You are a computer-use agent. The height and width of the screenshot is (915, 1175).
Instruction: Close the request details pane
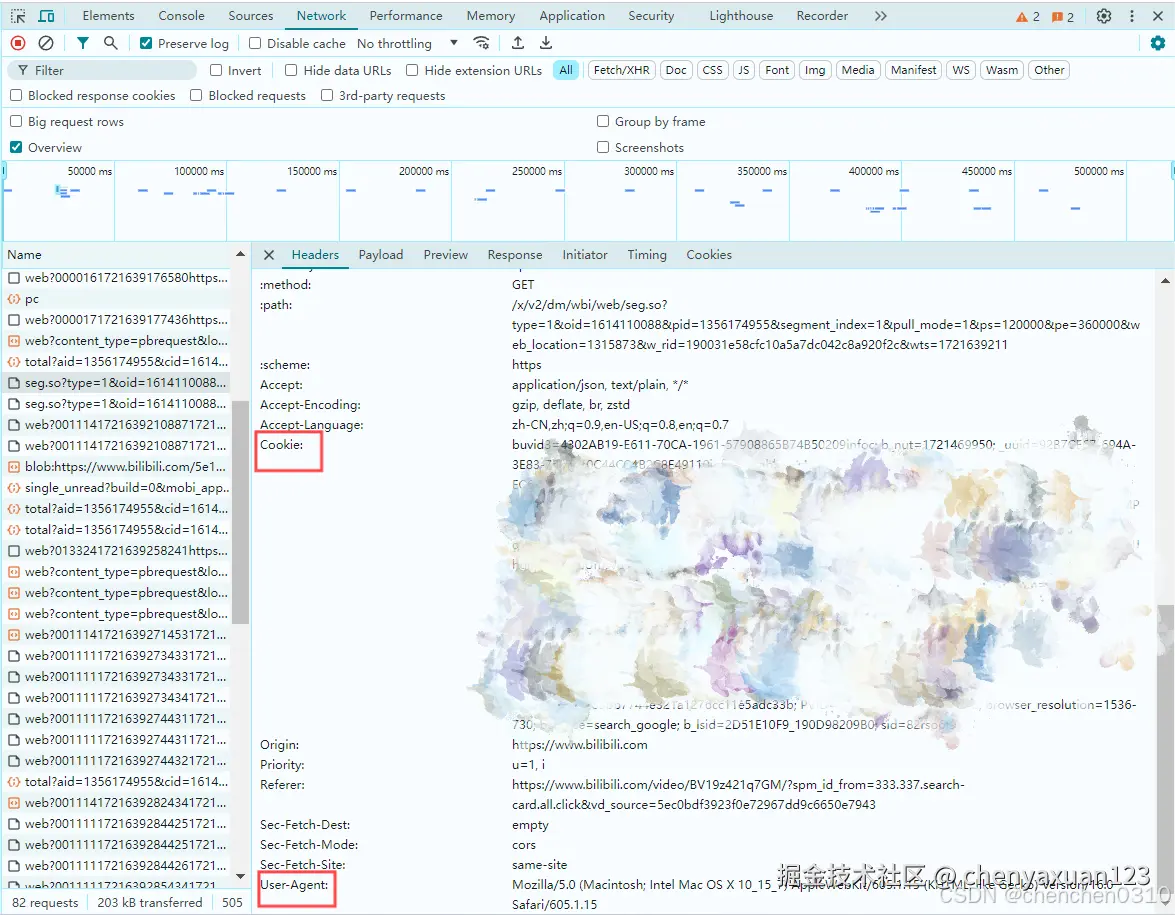[x=269, y=255]
